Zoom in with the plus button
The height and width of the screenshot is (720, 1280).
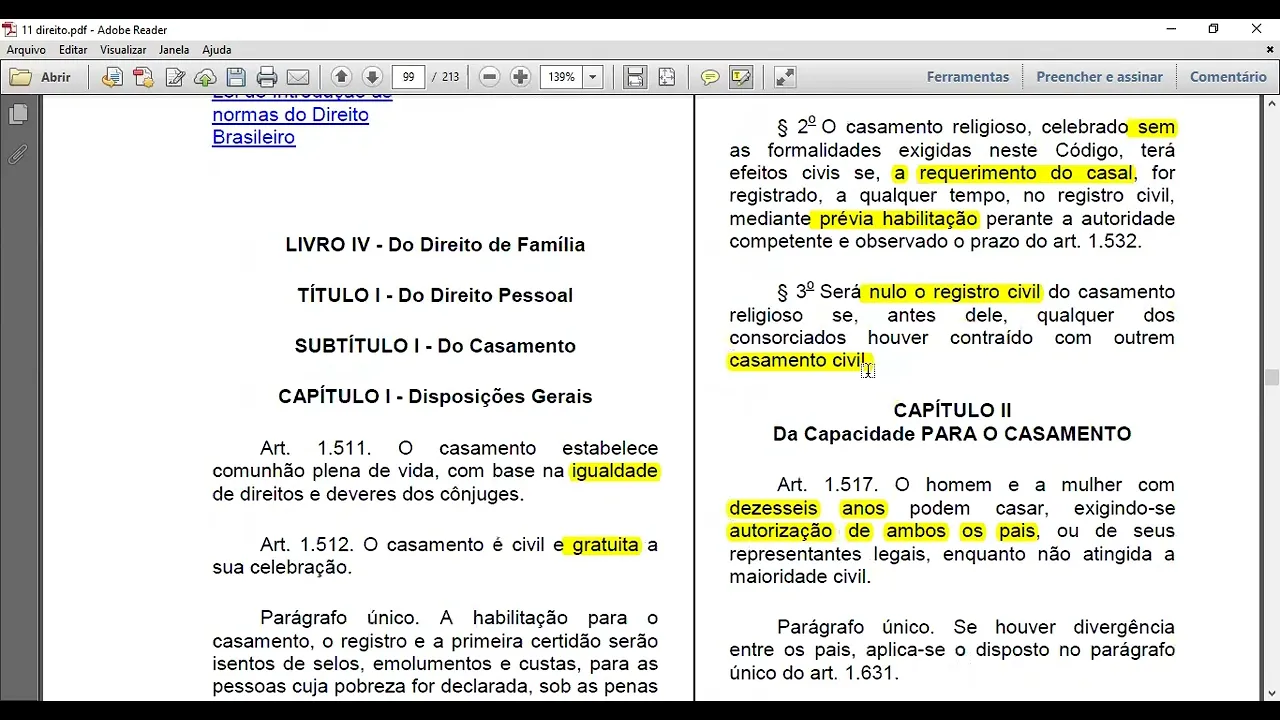point(520,77)
